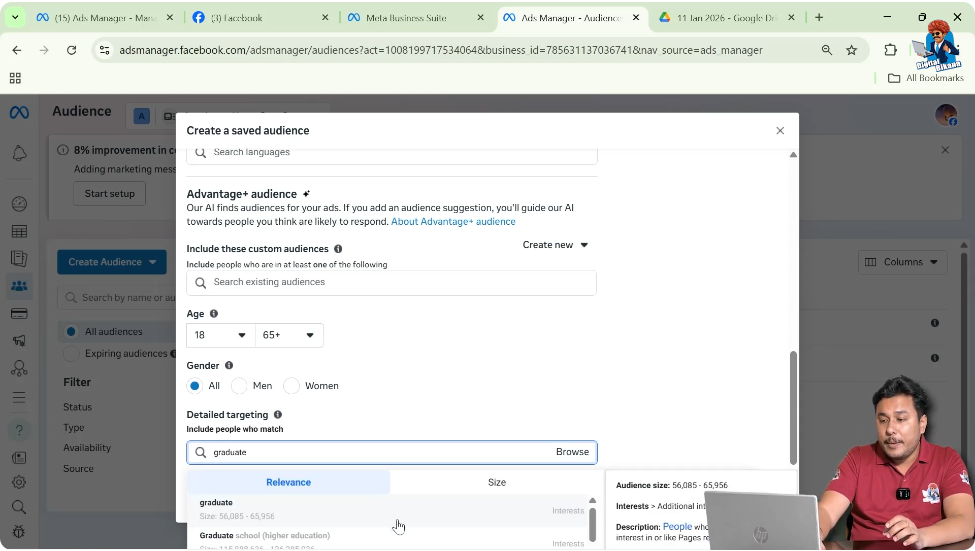Open Audiences icon in left sidebar
The height and width of the screenshot is (551, 975).
19,286
